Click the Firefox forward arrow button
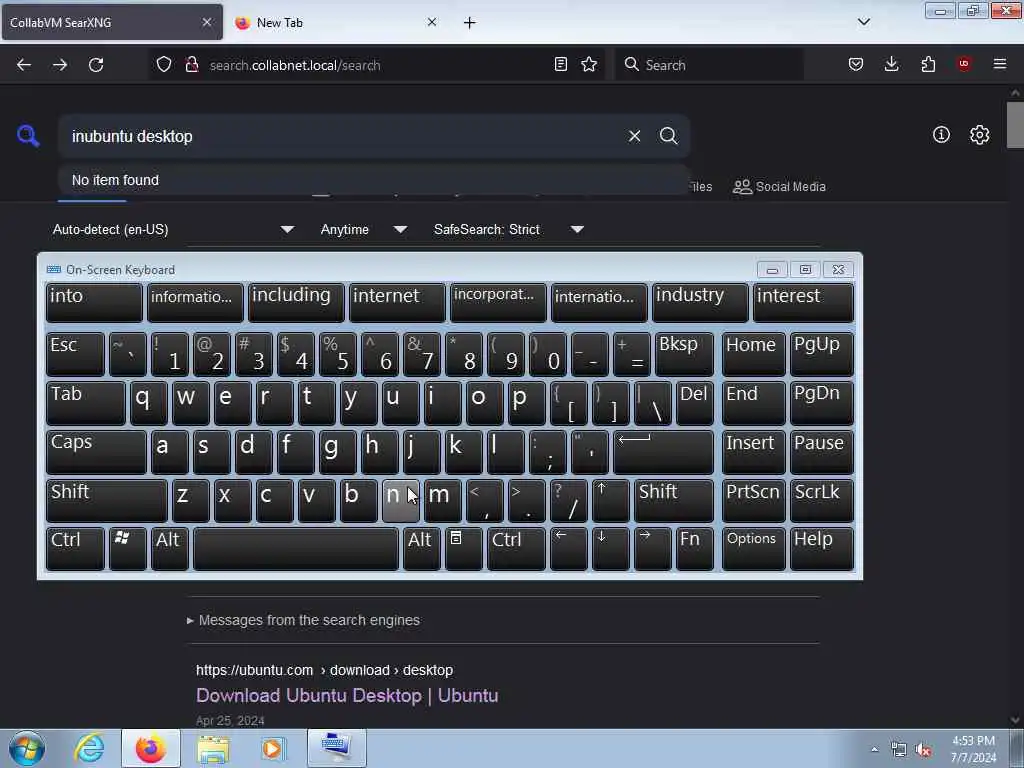Screen dimensions: 1024x768 [59, 65]
